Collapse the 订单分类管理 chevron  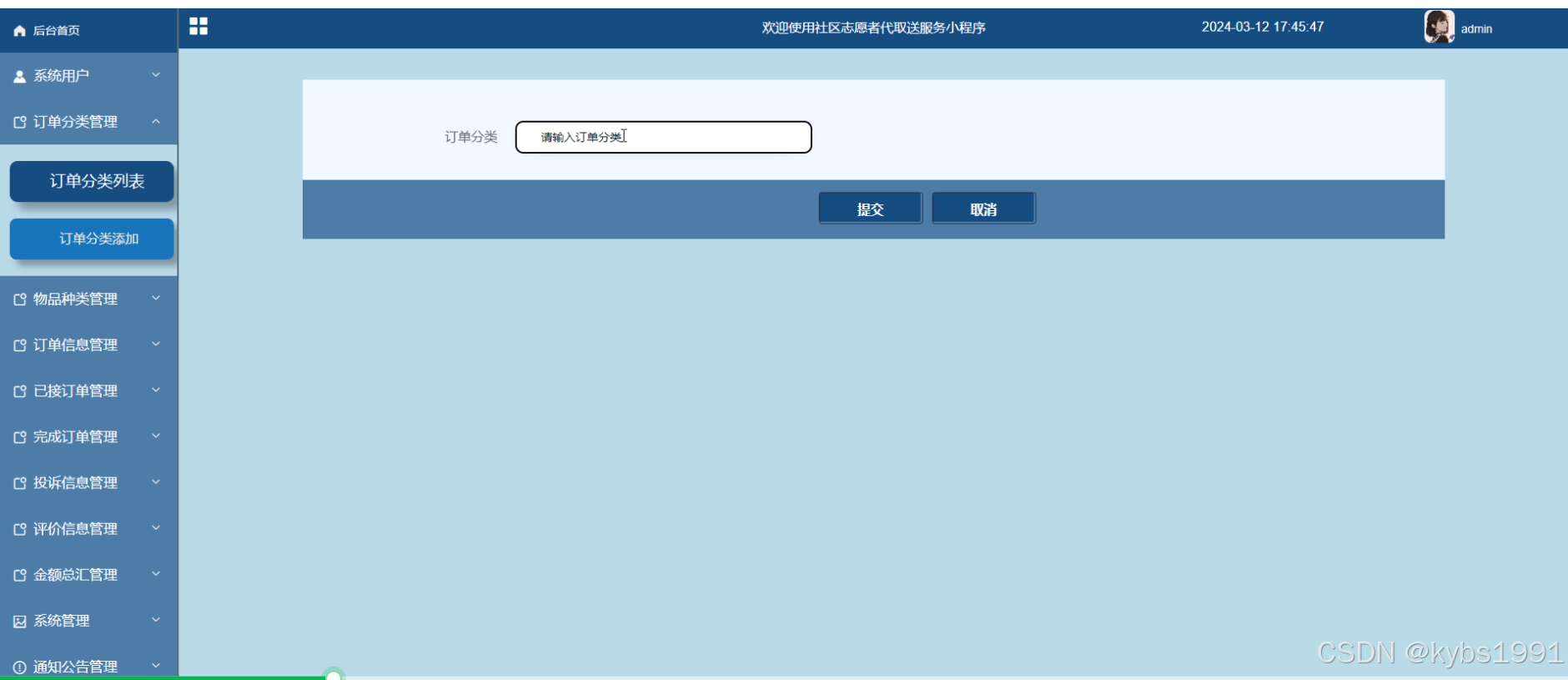click(156, 122)
